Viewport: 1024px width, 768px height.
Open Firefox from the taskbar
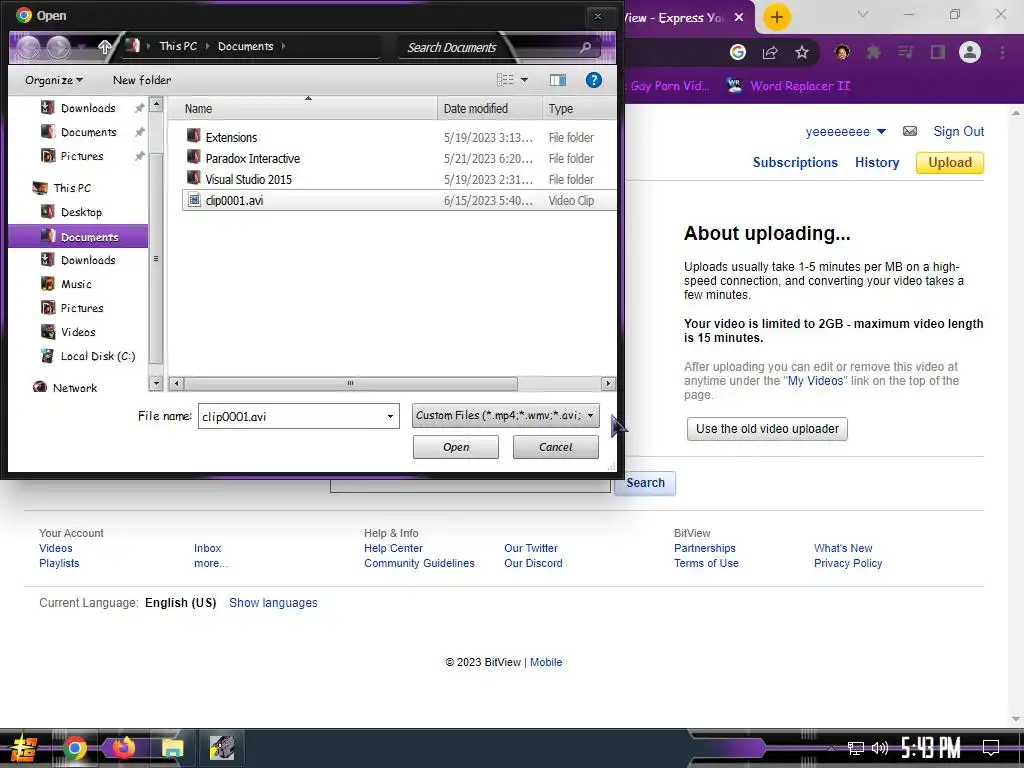click(123, 748)
